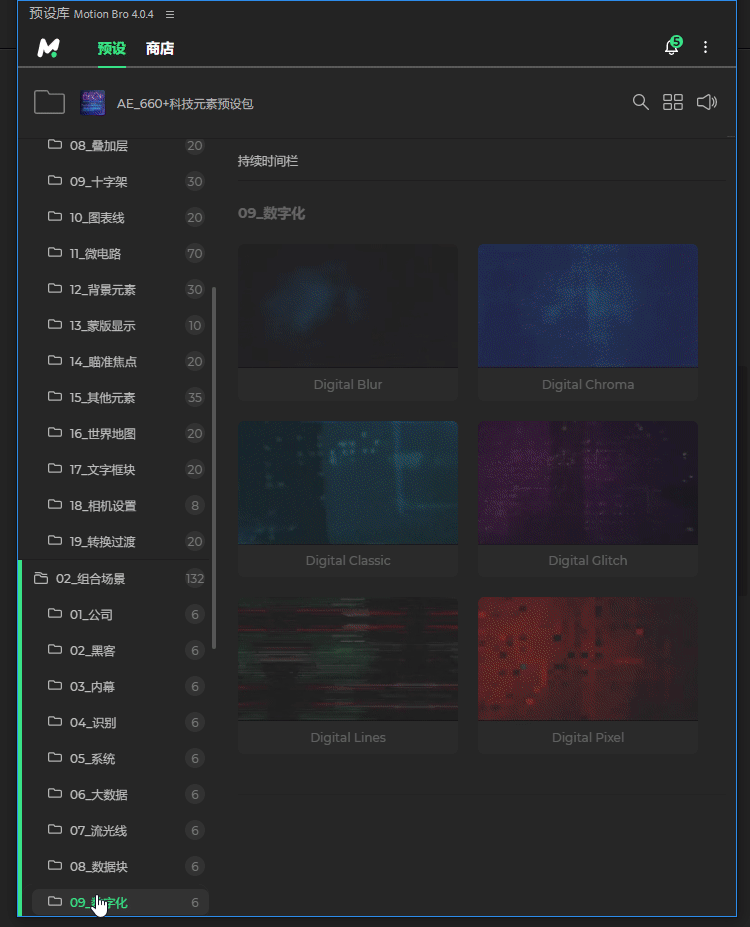
Task: Select the AE_660+科技元素预设包 pack title
Action: click(x=185, y=104)
